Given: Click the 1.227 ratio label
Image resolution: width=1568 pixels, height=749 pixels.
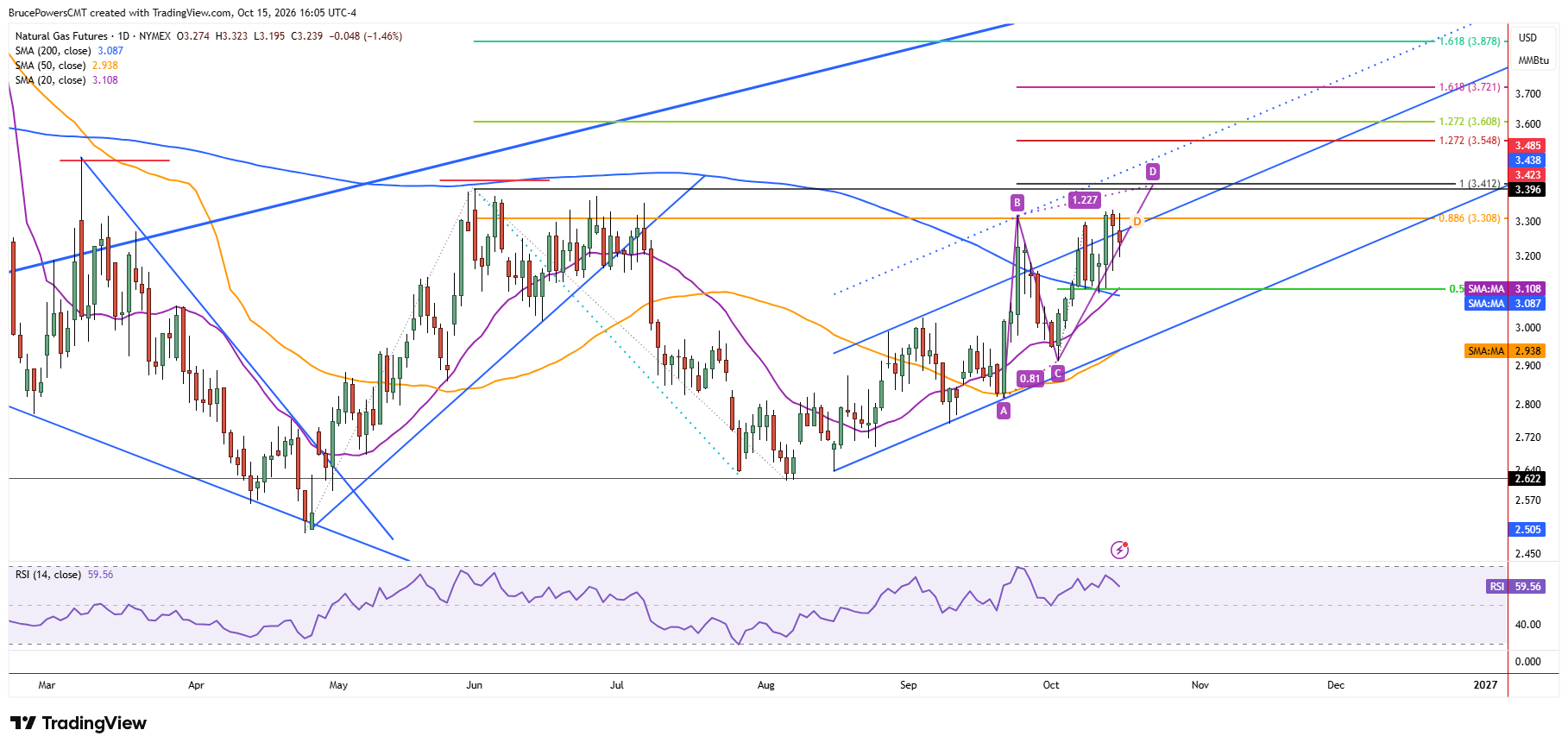Looking at the screenshot, I should pyautogui.click(x=1085, y=200).
